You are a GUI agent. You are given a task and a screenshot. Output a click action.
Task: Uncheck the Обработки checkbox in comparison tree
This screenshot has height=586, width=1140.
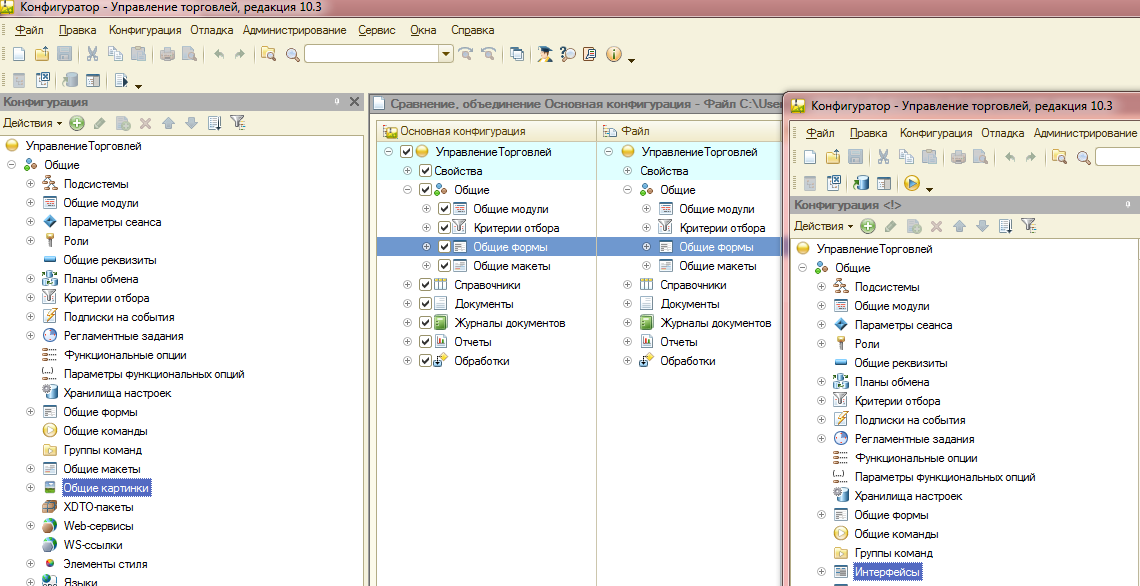coord(426,361)
